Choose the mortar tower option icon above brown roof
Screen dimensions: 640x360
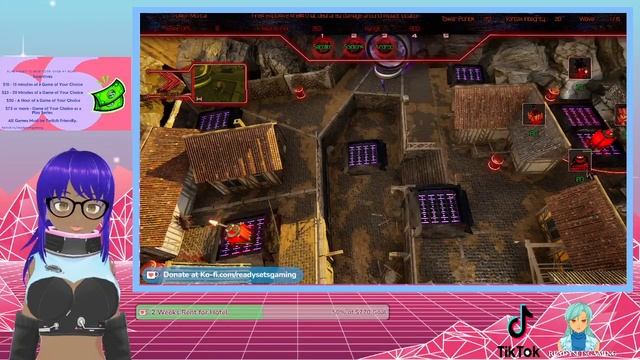(580, 161)
